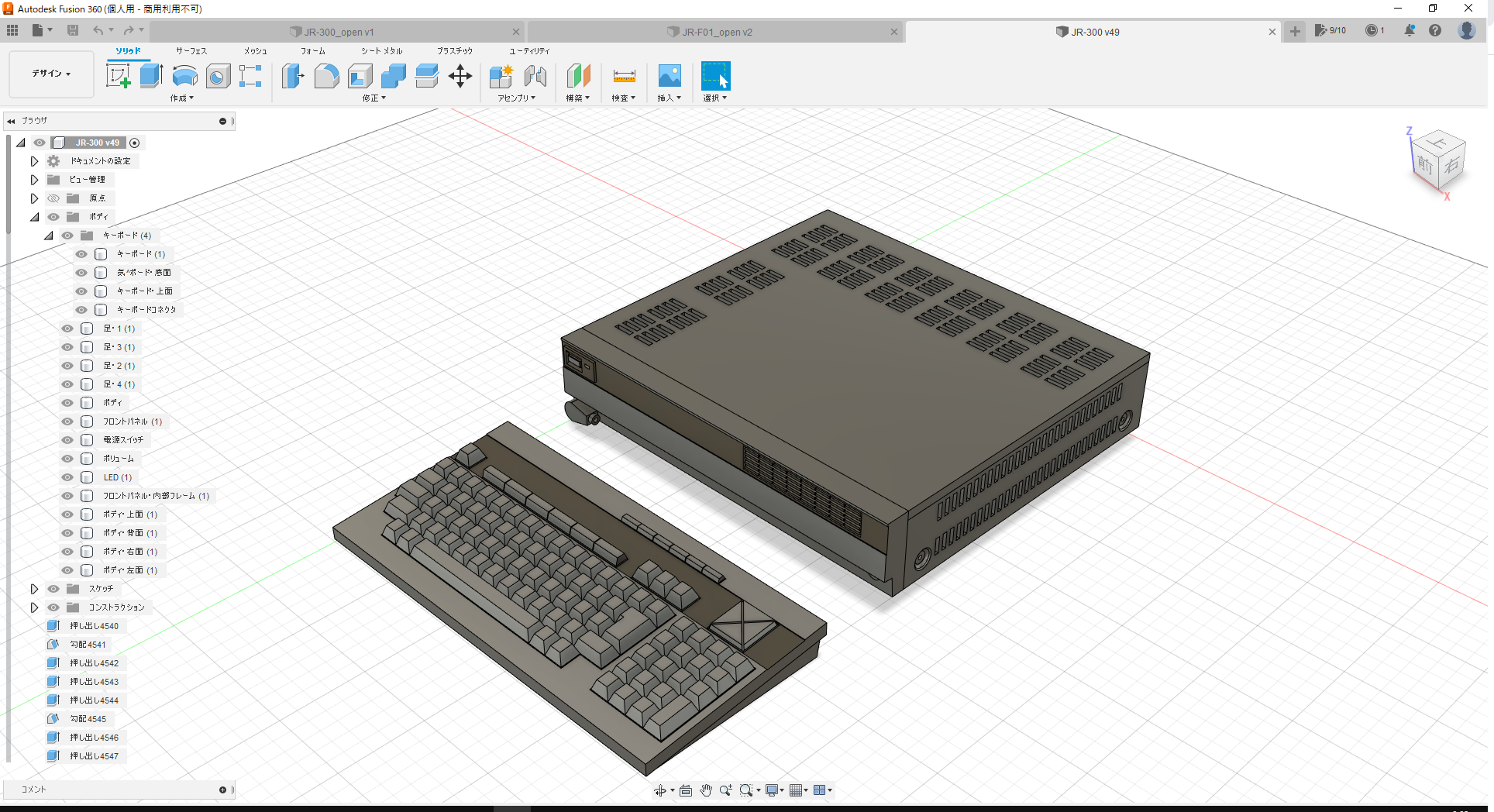
Task: Select the Move/Copy tool in the 修正 panel
Action: click(460, 77)
